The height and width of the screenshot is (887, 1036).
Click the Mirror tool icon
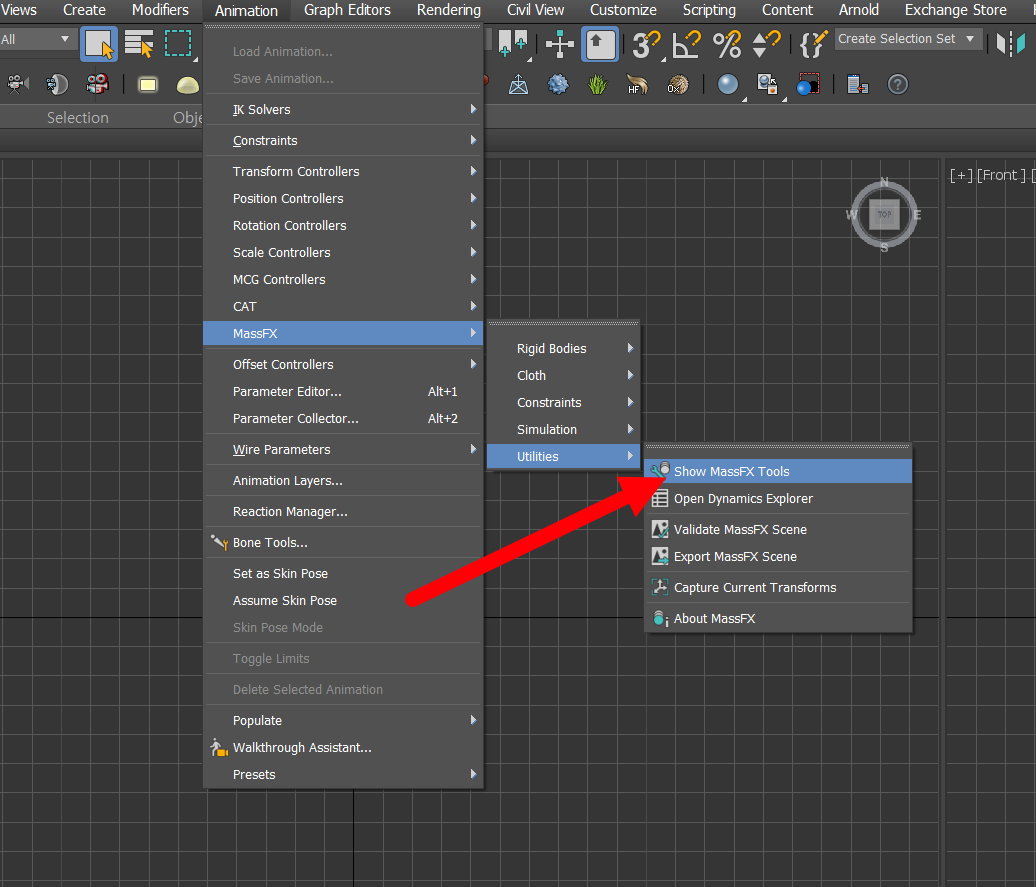[1011, 44]
